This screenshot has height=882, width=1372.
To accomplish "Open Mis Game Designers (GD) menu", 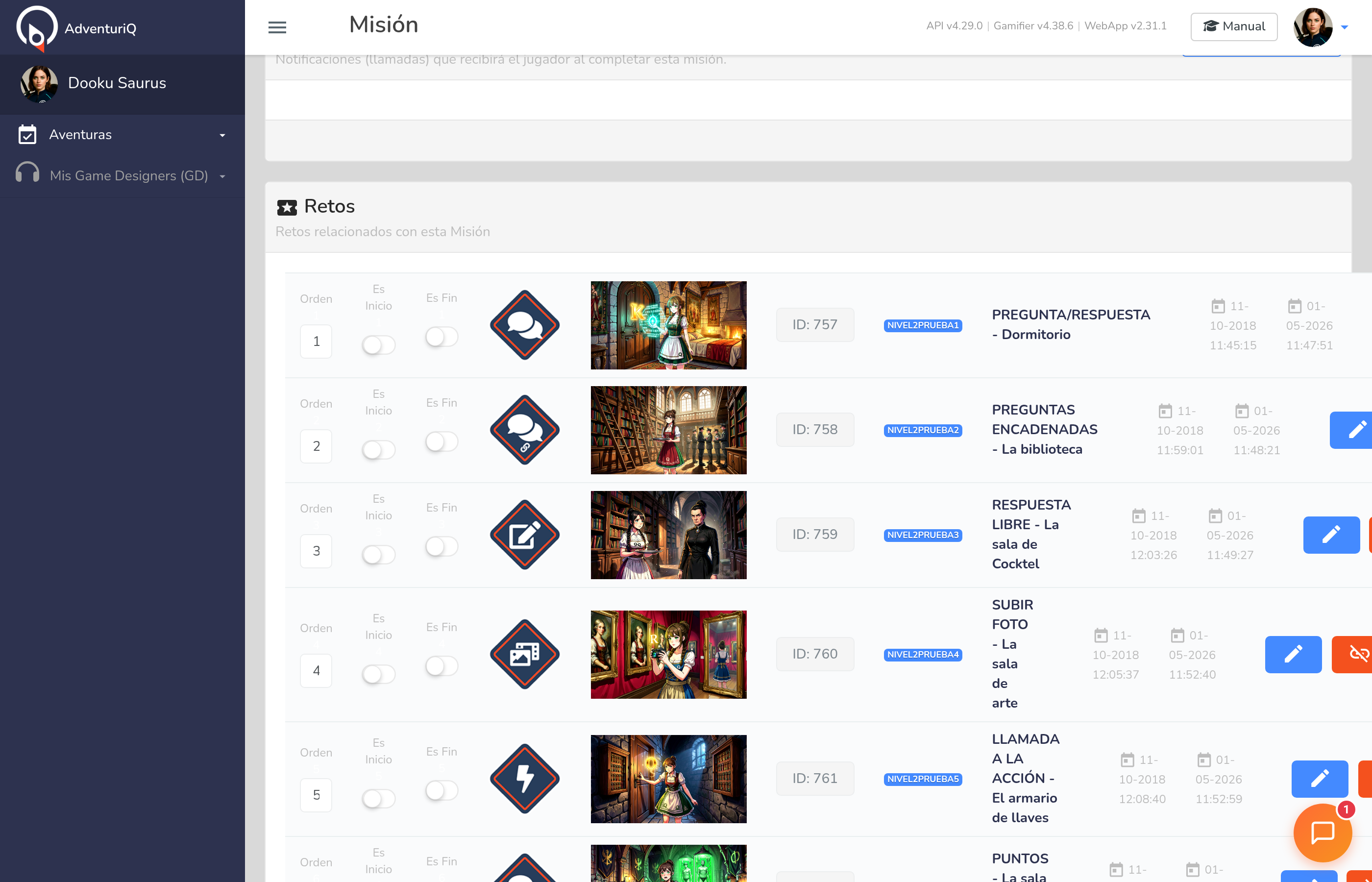I will point(122,176).
